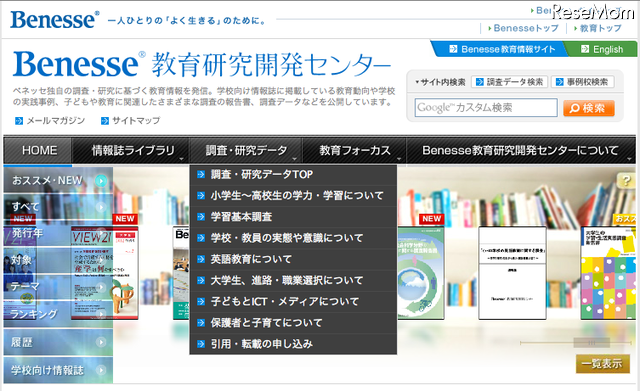Expand the ランキング sidebar filter
The height and width of the screenshot is (391, 640).
tap(58, 314)
